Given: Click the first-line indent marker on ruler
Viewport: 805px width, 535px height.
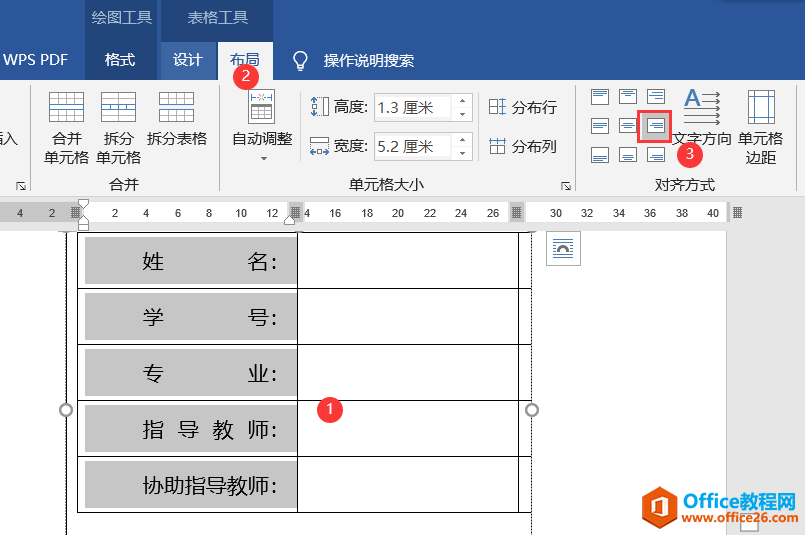Looking at the screenshot, I should tap(84, 204).
